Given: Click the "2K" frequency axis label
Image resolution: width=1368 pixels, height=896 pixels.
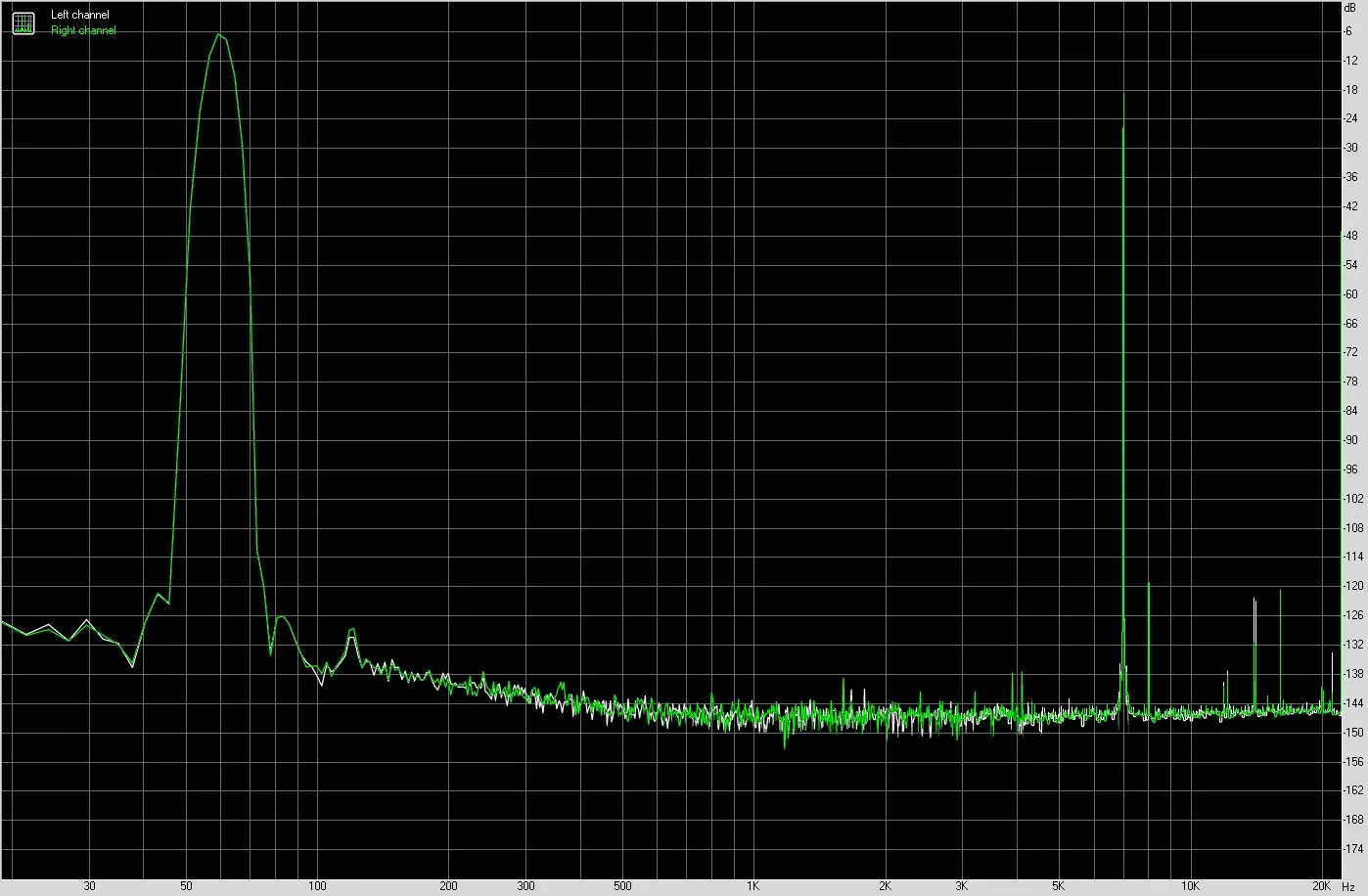Looking at the screenshot, I should coord(885,886).
